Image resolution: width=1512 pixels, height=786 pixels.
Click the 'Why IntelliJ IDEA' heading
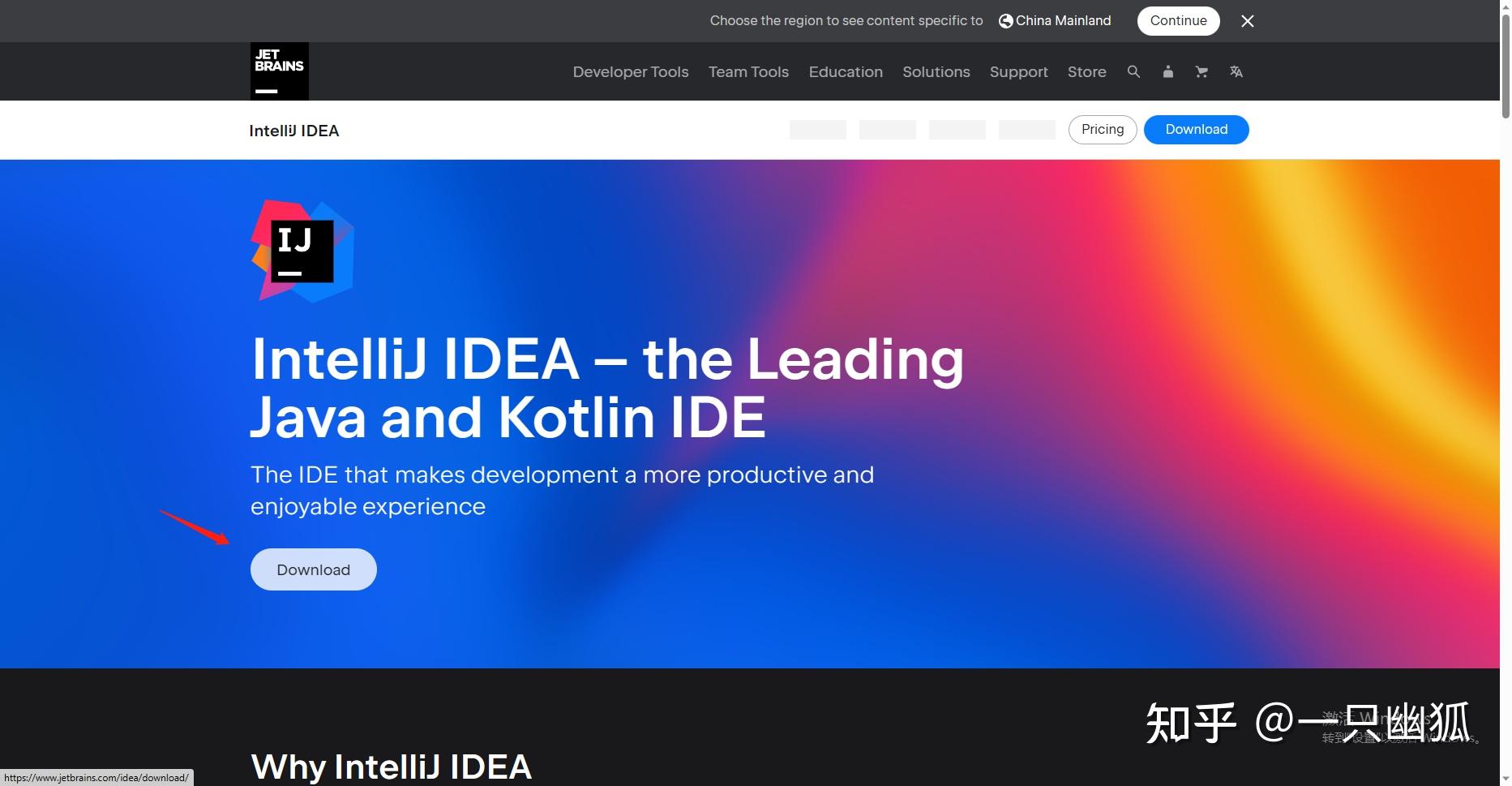[x=392, y=767]
